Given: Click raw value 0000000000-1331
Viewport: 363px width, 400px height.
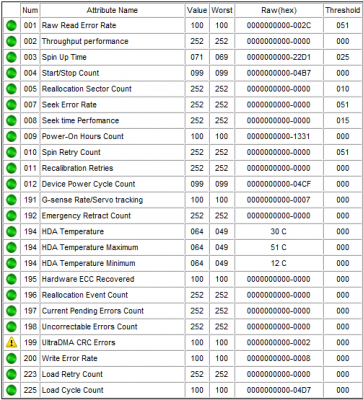Looking at the screenshot, I should [x=279, y=136].
